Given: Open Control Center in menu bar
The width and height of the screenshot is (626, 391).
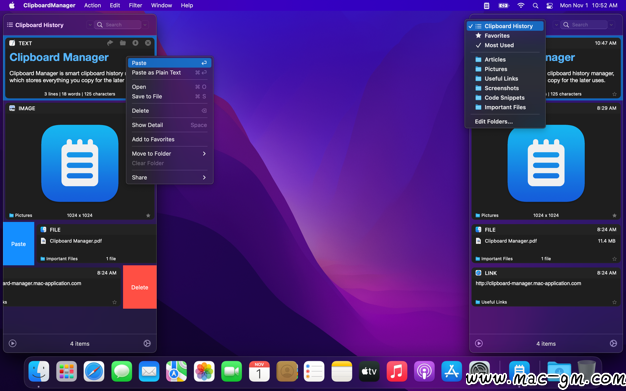Looking at the screenshot, I should 550,6.
